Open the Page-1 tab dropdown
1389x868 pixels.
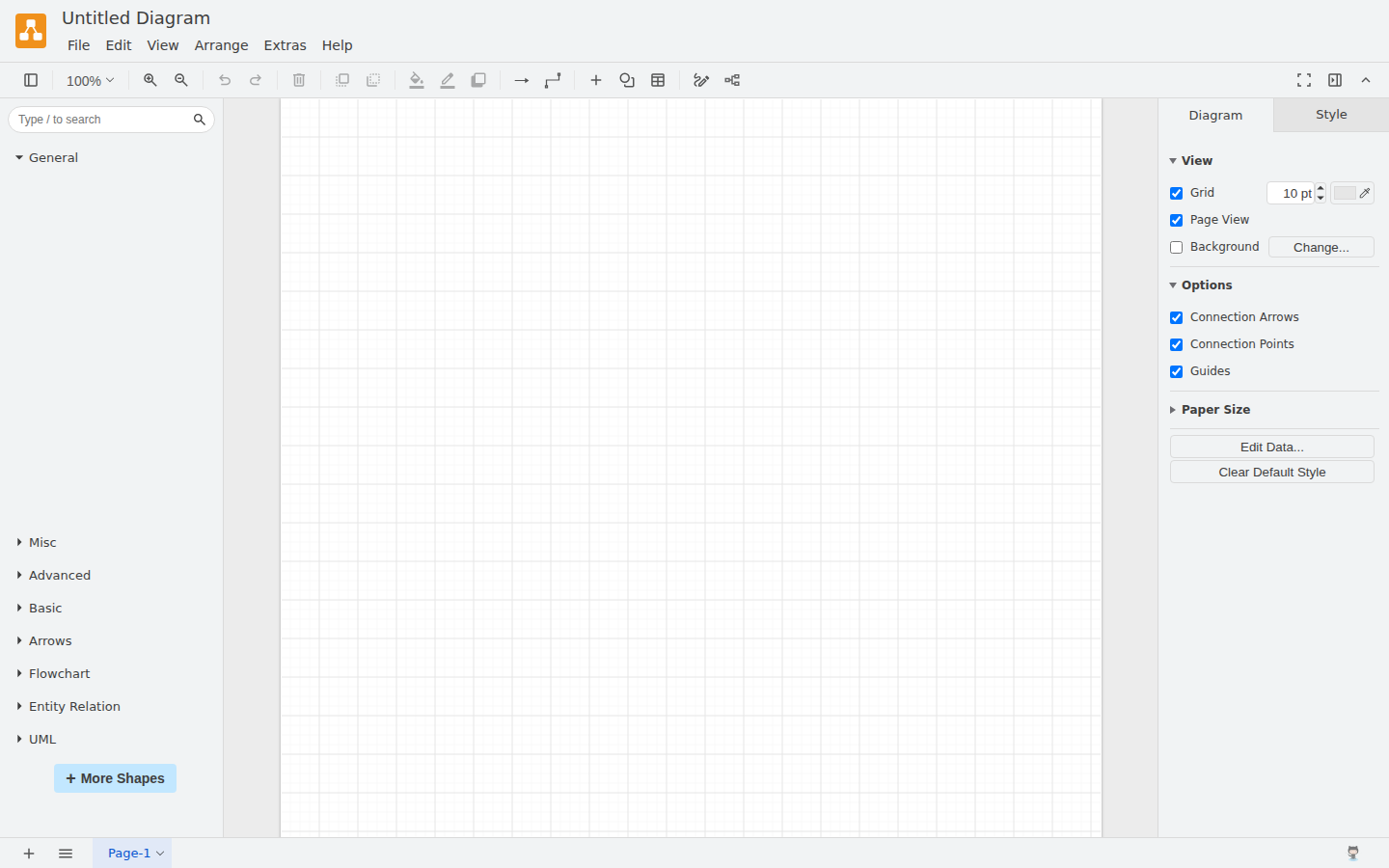point(160,854)
